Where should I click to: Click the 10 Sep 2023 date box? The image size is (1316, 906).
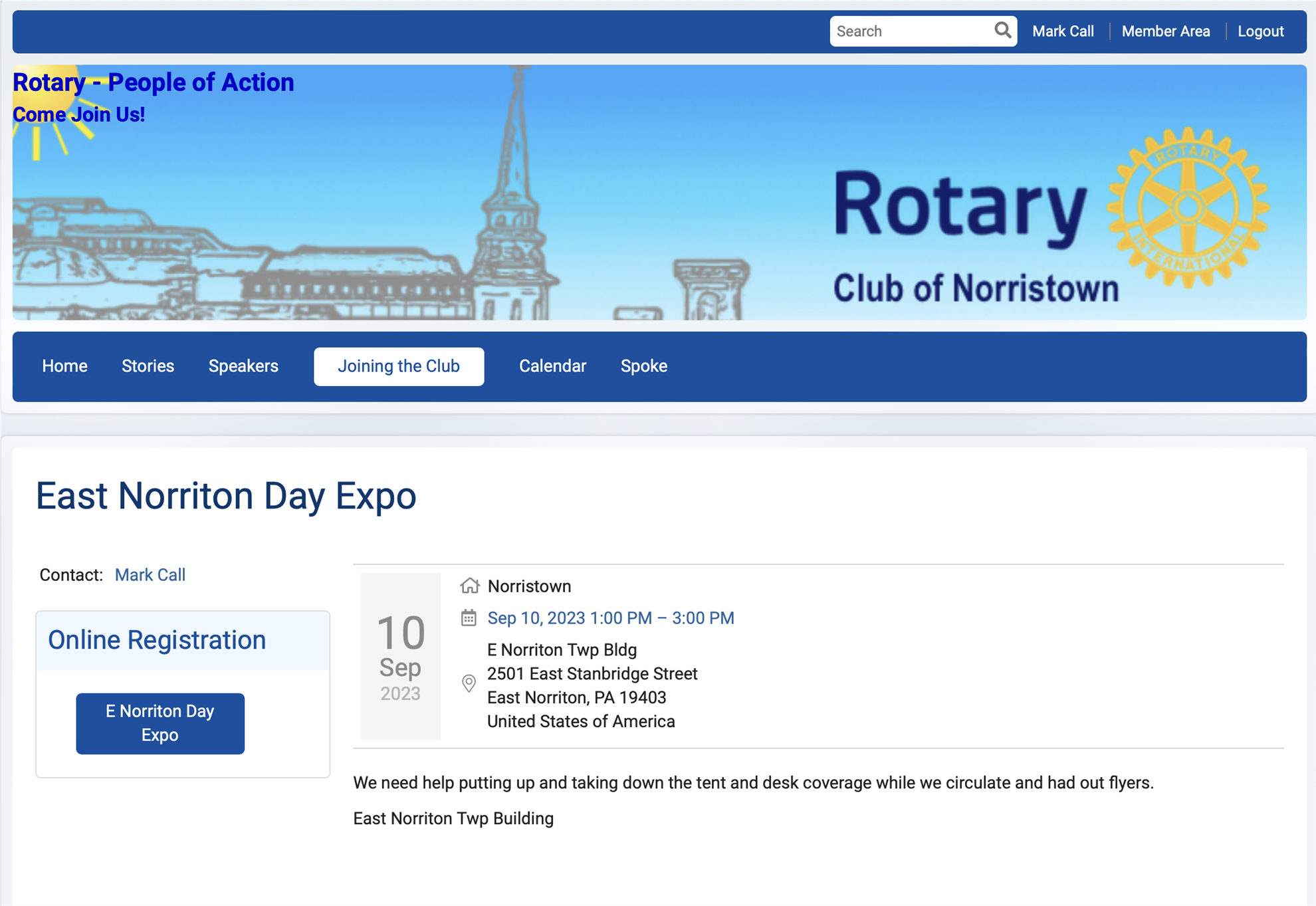pyautogui.click(x=401, y=656)
